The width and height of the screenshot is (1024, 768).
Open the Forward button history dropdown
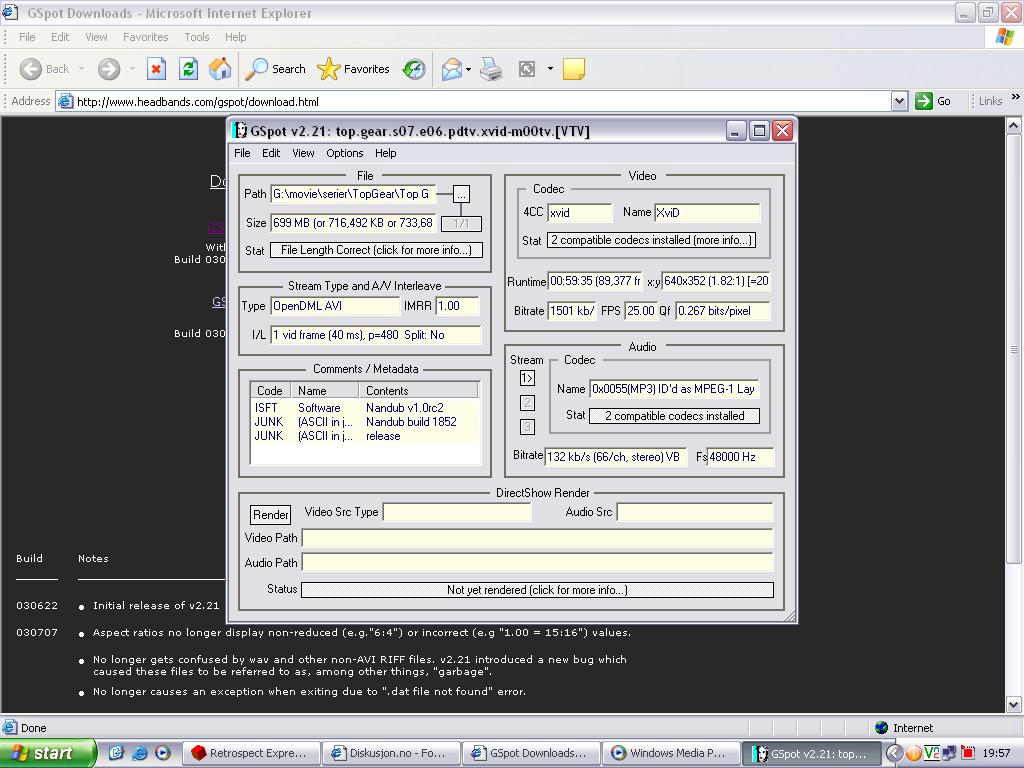(132, 69)
